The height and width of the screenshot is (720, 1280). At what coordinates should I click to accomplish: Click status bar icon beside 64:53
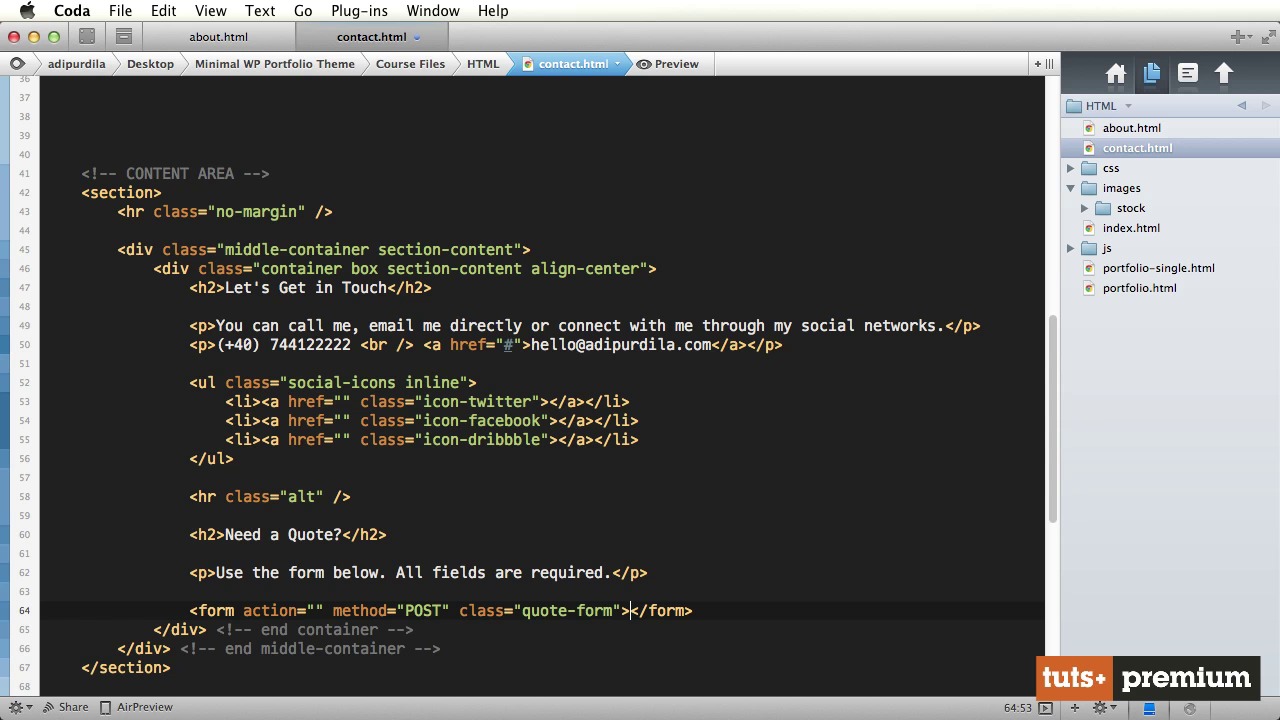[1045, 708]
